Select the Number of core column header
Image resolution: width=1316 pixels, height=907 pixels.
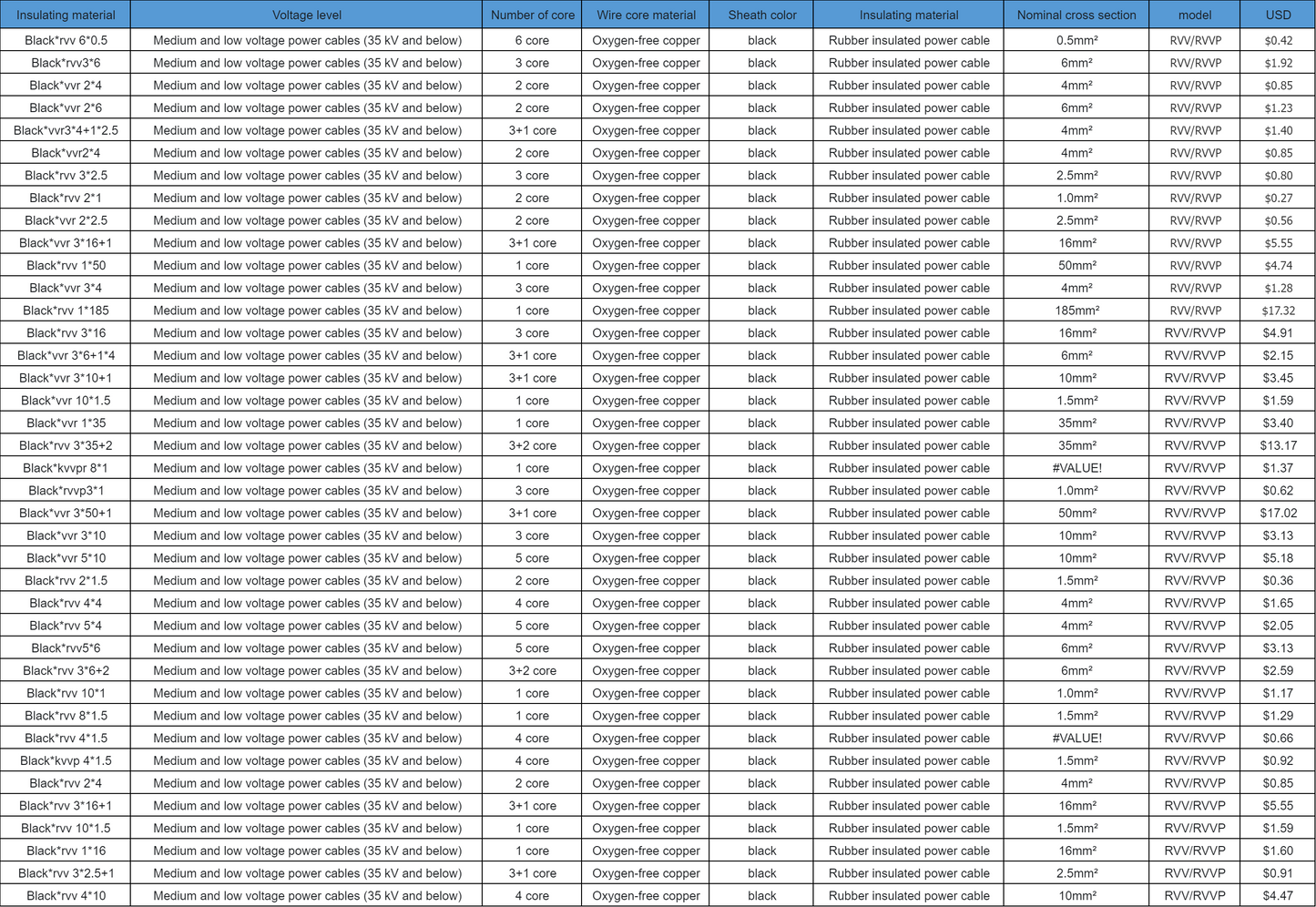532,15
